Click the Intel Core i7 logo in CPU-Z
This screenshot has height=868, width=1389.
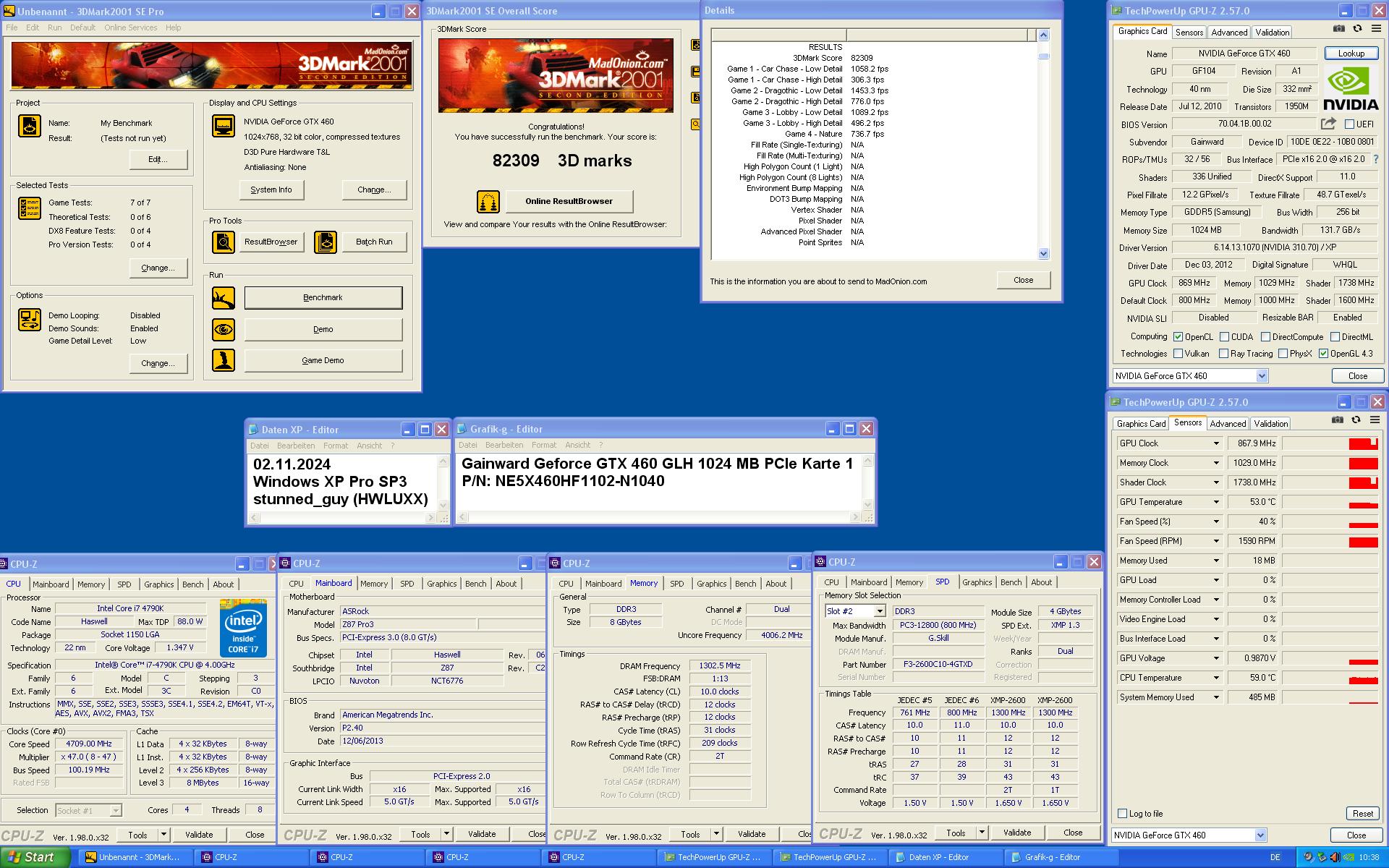[243, 628]
